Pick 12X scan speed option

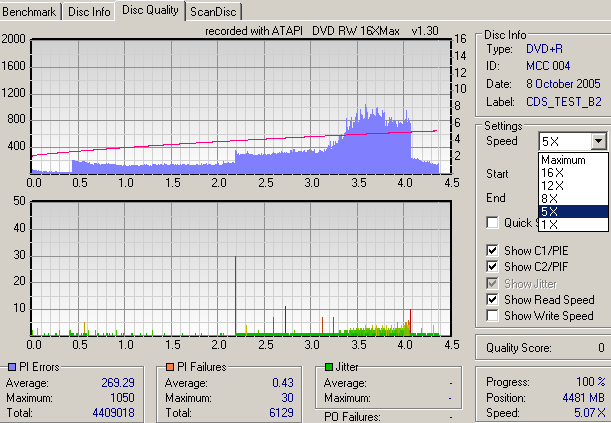pyautogui.click(x=552, y=185)
